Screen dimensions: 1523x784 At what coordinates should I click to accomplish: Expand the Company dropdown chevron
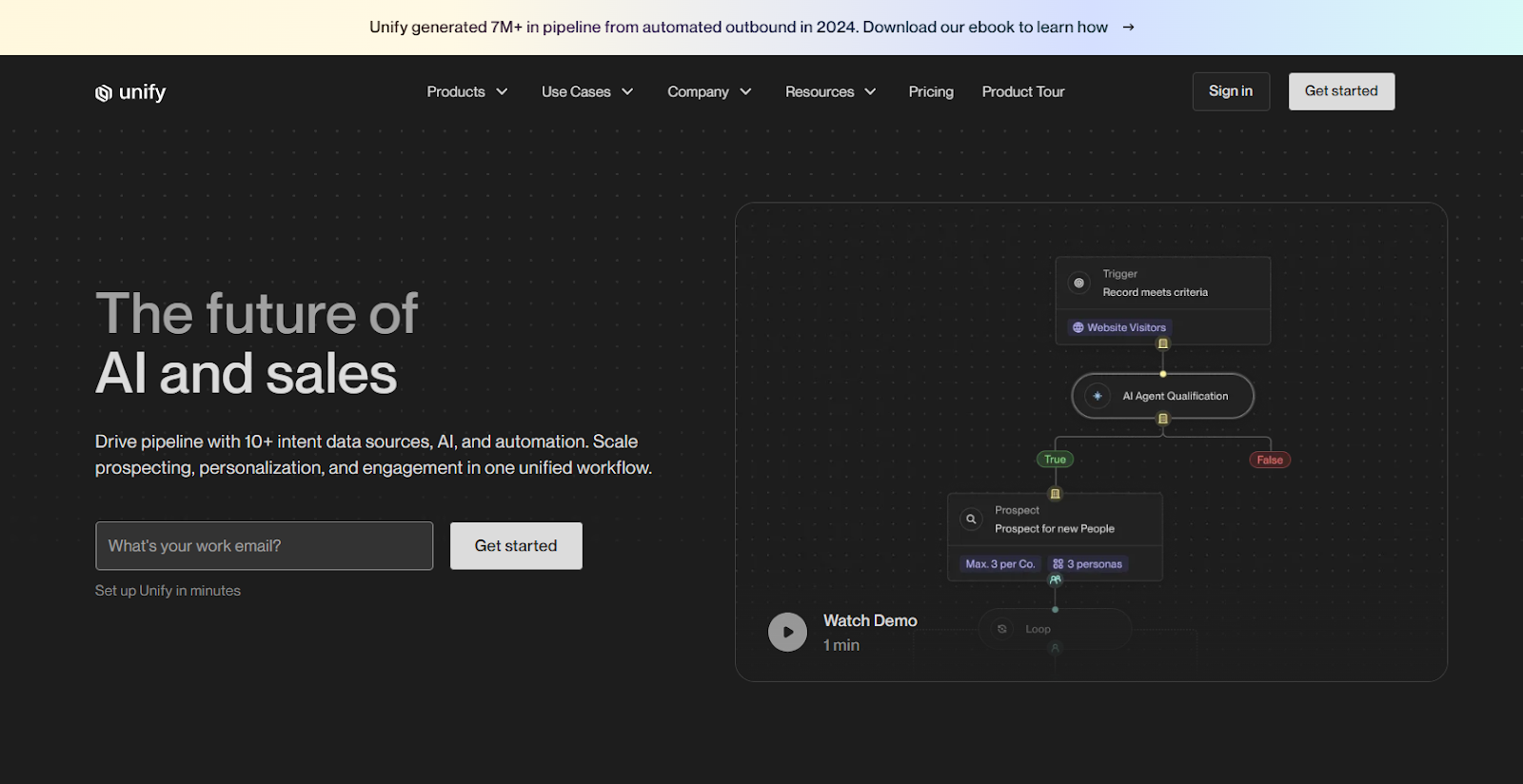pyautogui.click(x=745, y=92)
